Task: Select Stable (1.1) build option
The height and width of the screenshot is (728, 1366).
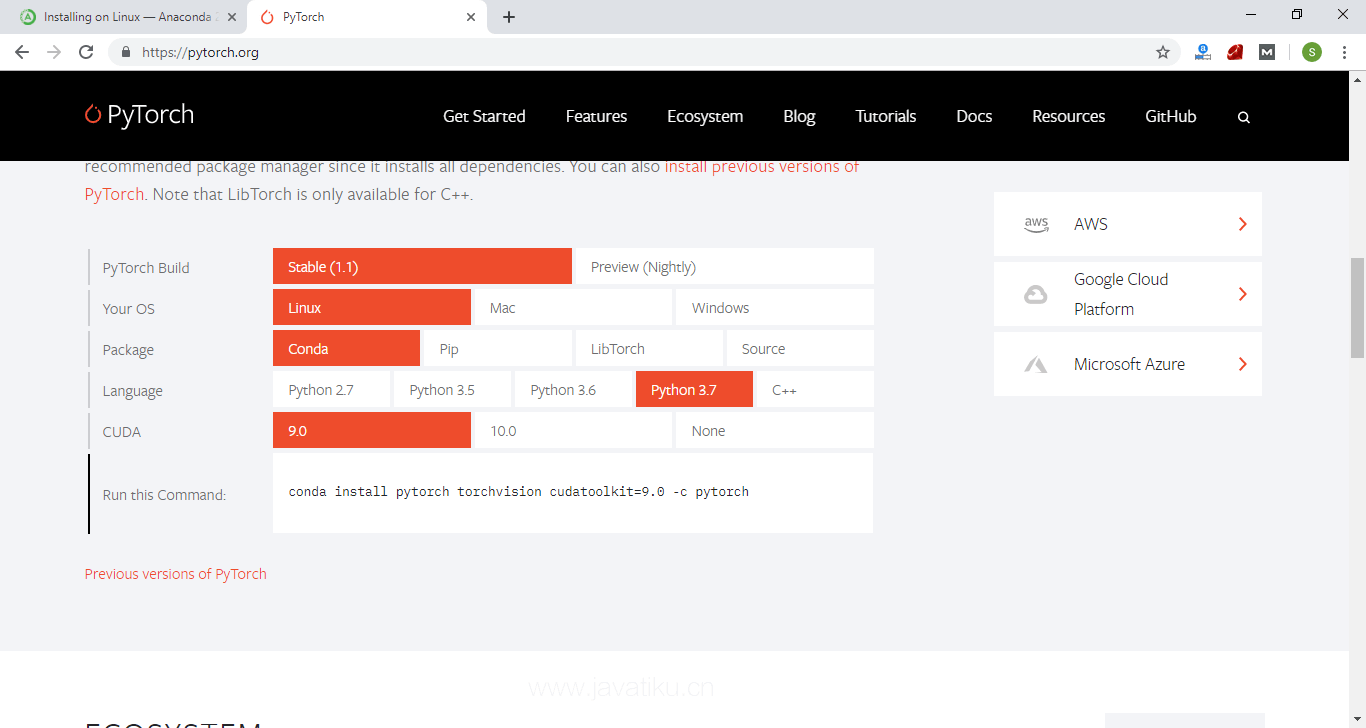Action: [422, 266]
